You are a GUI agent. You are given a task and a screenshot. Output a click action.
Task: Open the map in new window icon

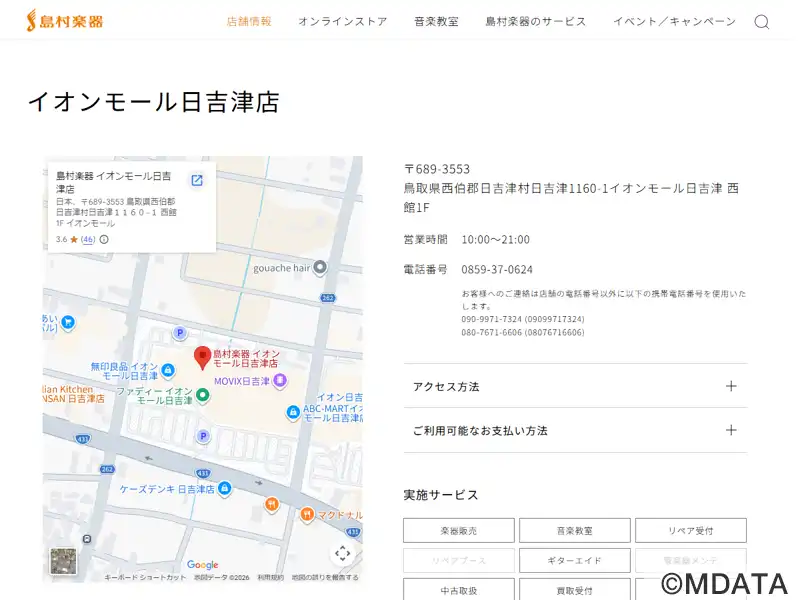(197, 180)
